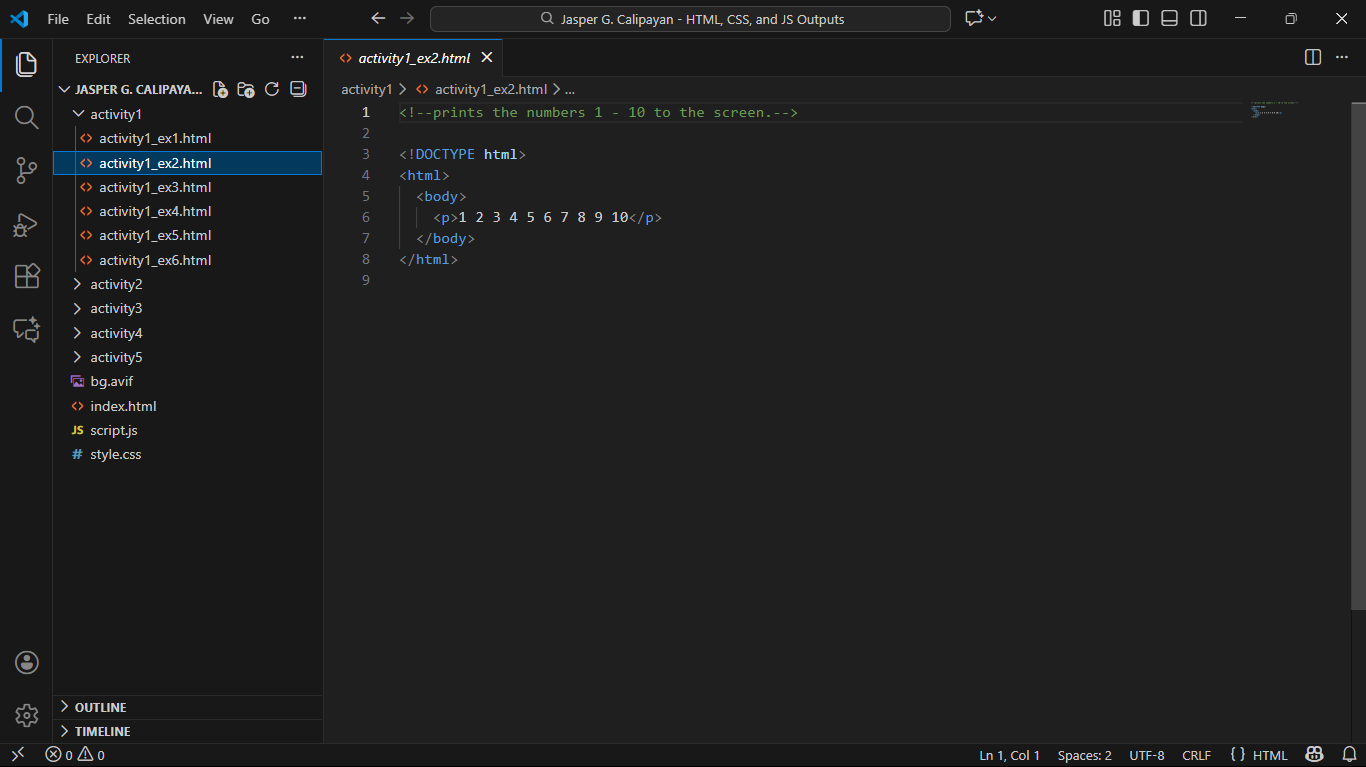The image size is (1366, 767).
Task: Collapse the activity1 folder
Action: (x=116, y=114)
